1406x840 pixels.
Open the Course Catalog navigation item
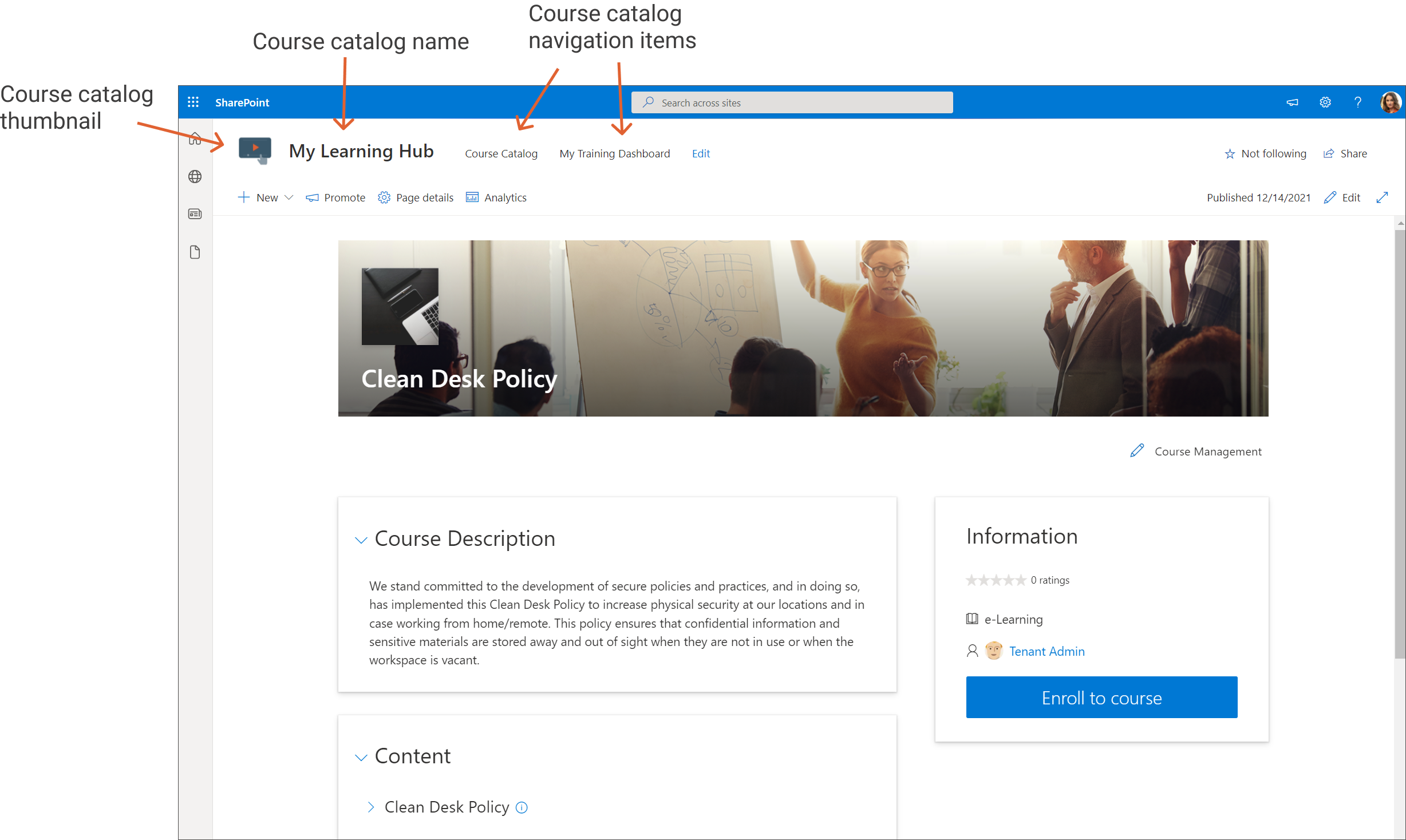click(501, 153)
